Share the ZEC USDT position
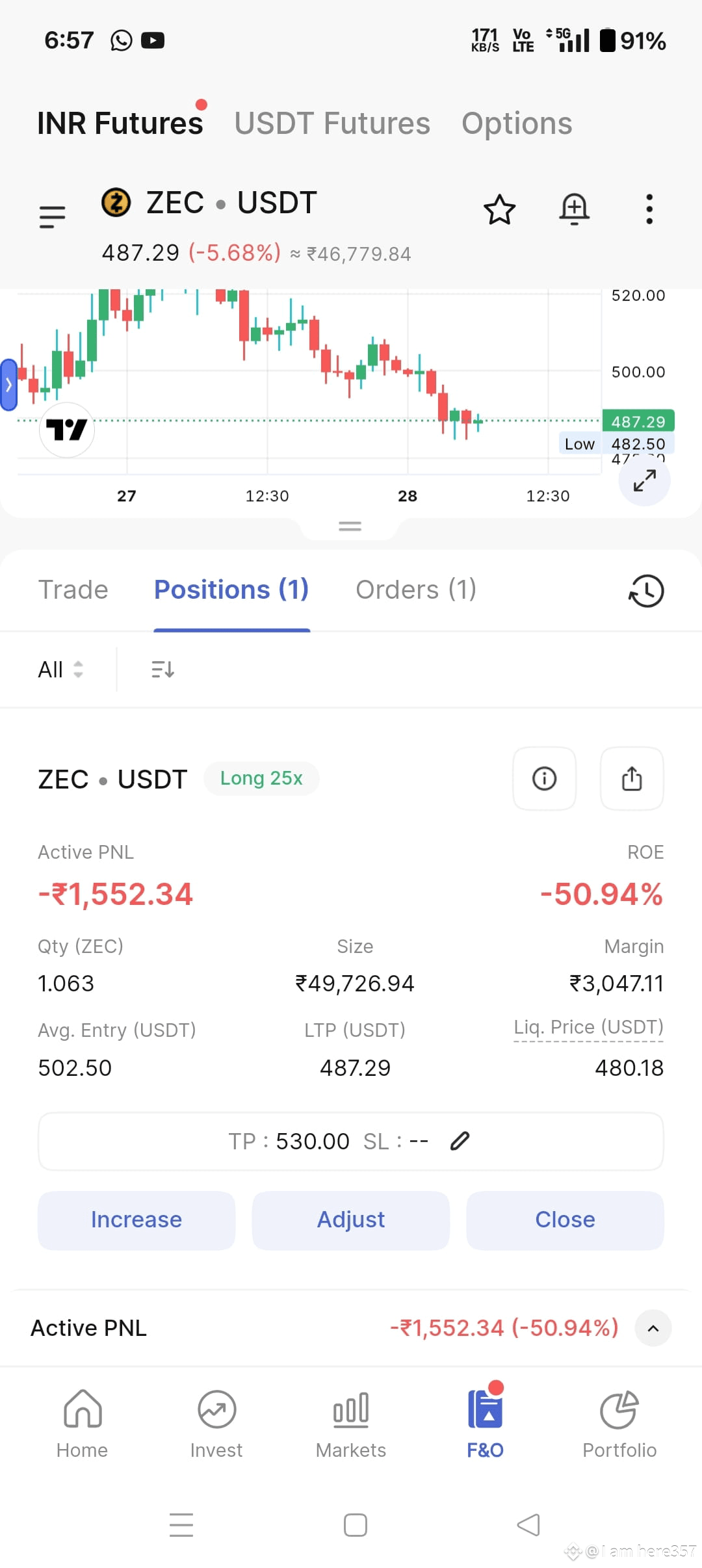702x1568 pixels. tap(632, 778)
